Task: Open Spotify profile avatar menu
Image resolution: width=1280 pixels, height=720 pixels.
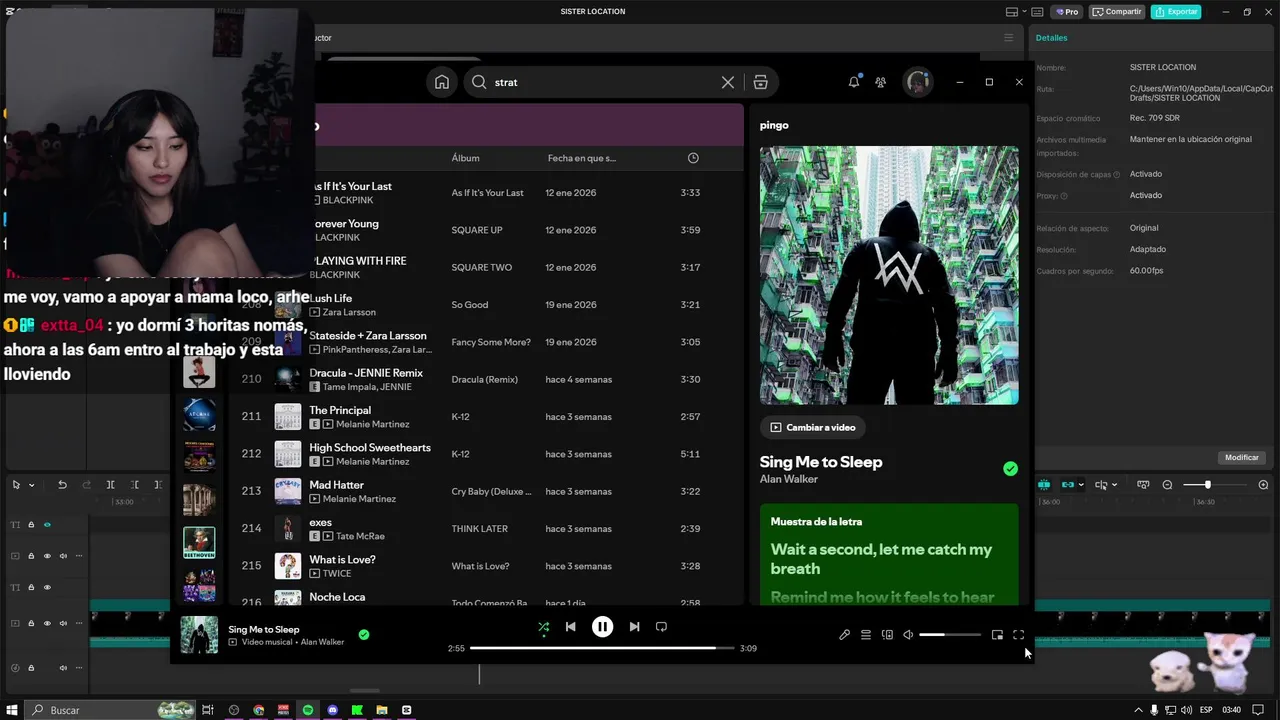Action: [x=918, y=82]
